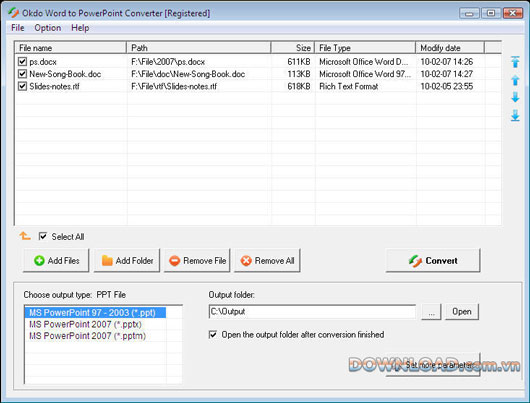Browse for output folder with ellipsis button
The width and height of the screenshot is (530, 403).
[x=431, y=312]
